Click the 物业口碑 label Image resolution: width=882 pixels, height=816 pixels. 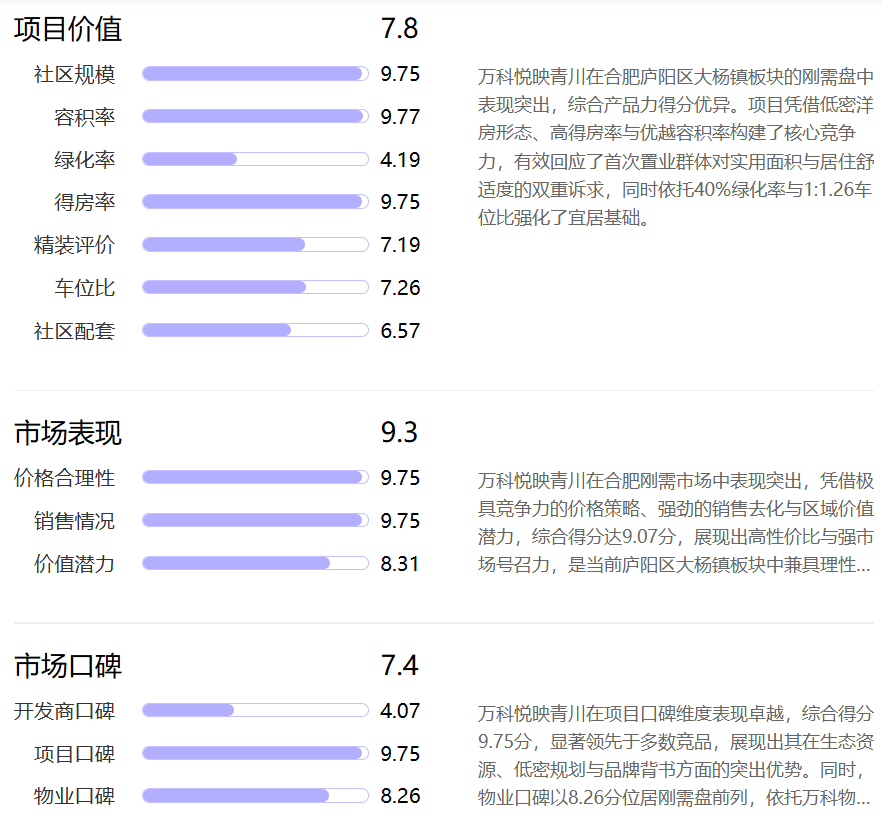(x=74, y=796)
